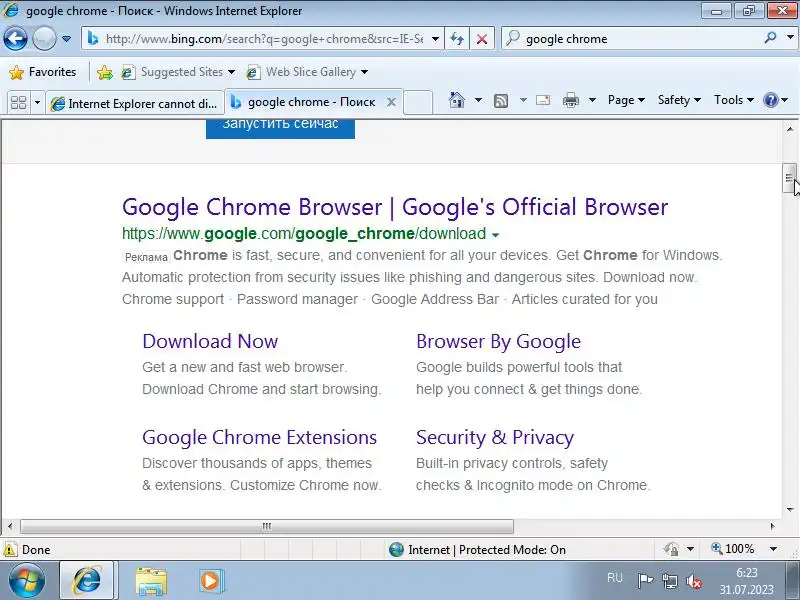Click the status bar warning icon

point(10,549)
